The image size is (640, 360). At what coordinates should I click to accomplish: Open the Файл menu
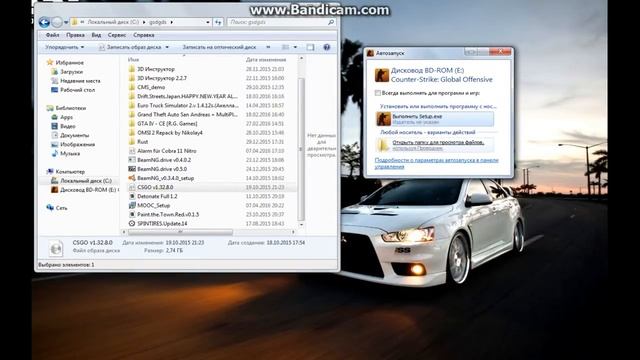click(53, 35)
